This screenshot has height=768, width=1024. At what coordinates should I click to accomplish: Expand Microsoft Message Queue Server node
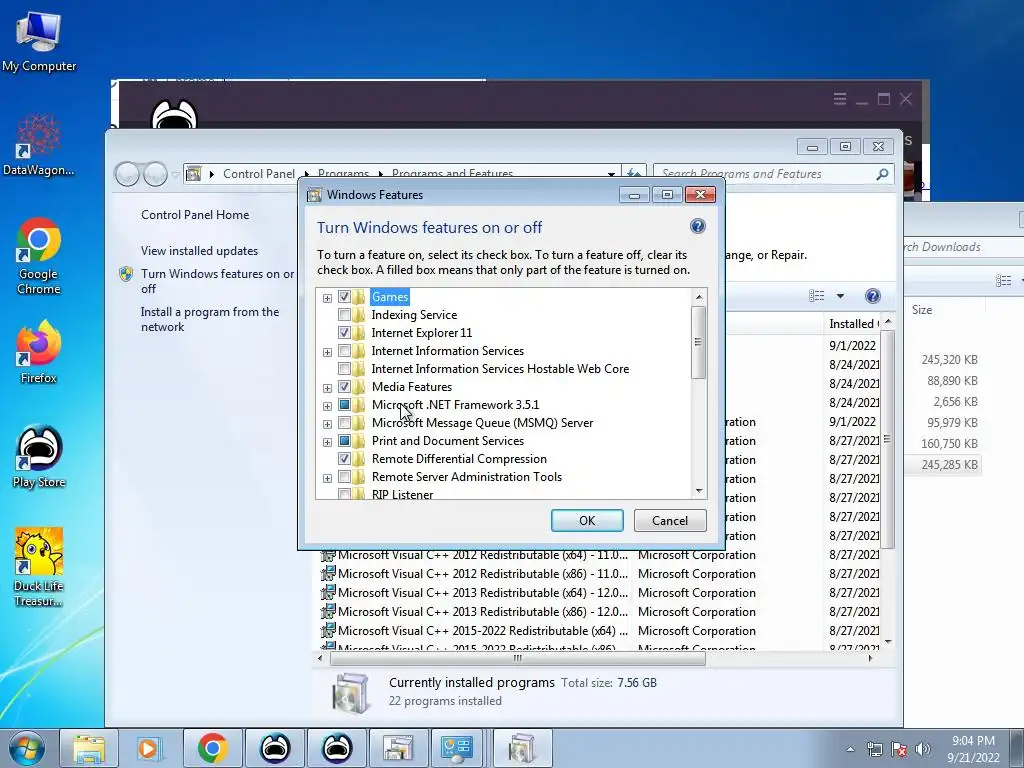coord(327,424)
